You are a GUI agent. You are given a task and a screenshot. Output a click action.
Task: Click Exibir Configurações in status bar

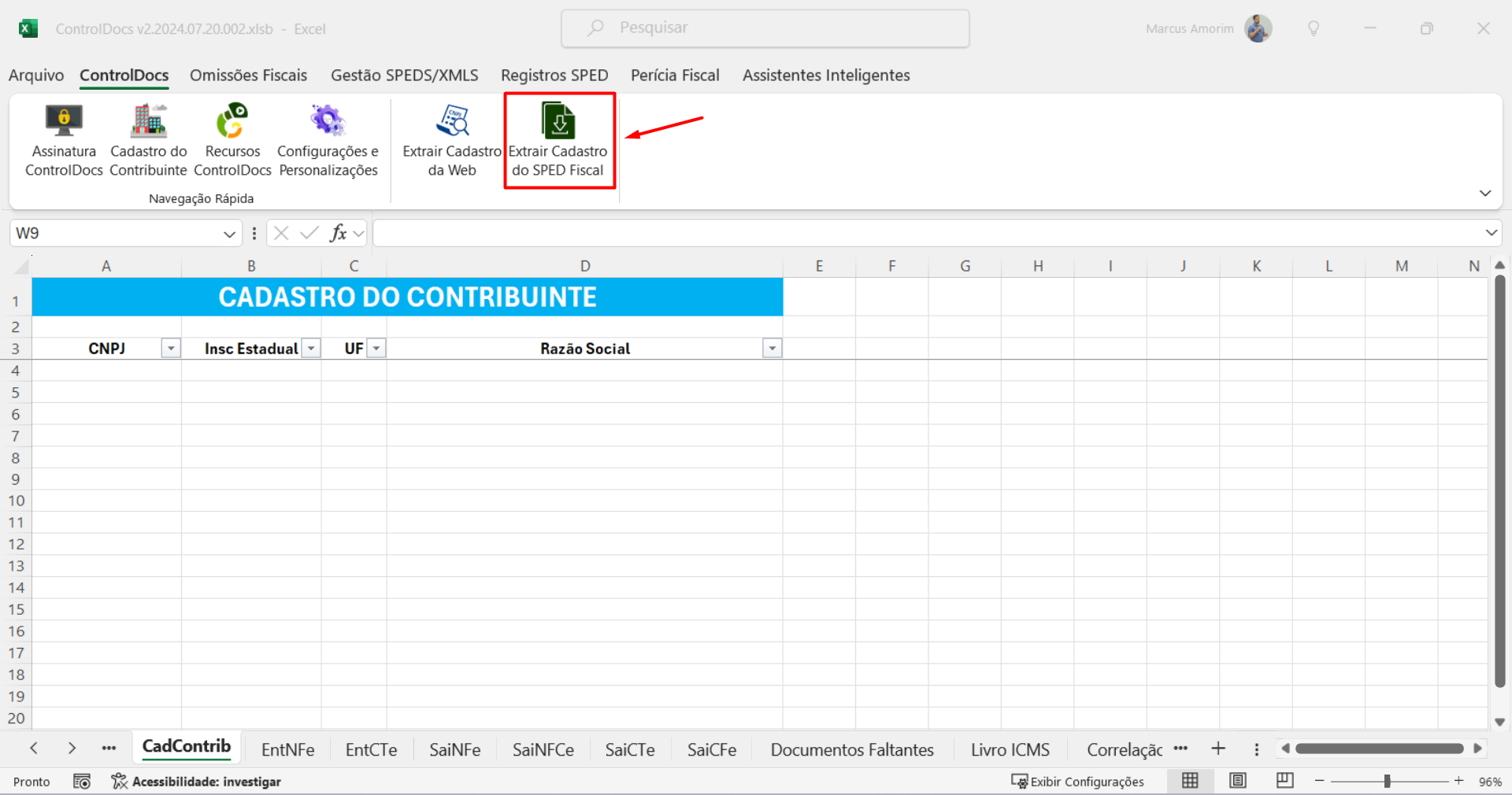pyautogui.click(x=1077, y=782)
